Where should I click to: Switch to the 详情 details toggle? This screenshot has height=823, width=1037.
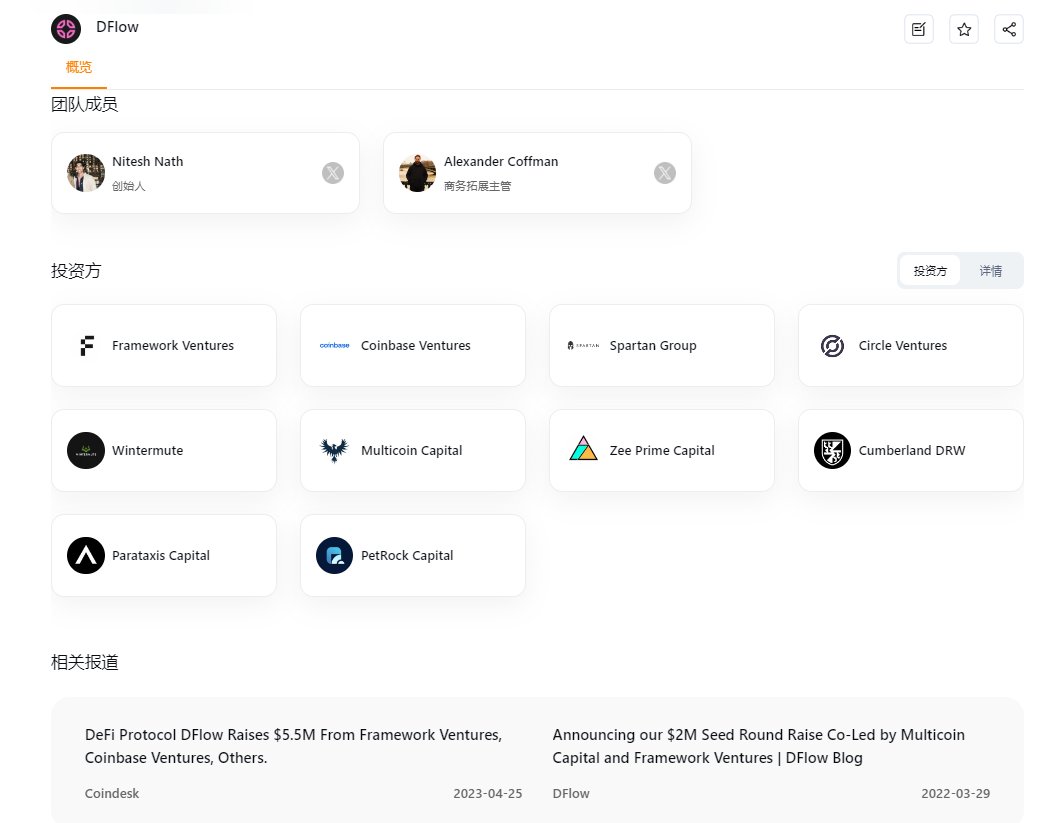coord(990,271)
